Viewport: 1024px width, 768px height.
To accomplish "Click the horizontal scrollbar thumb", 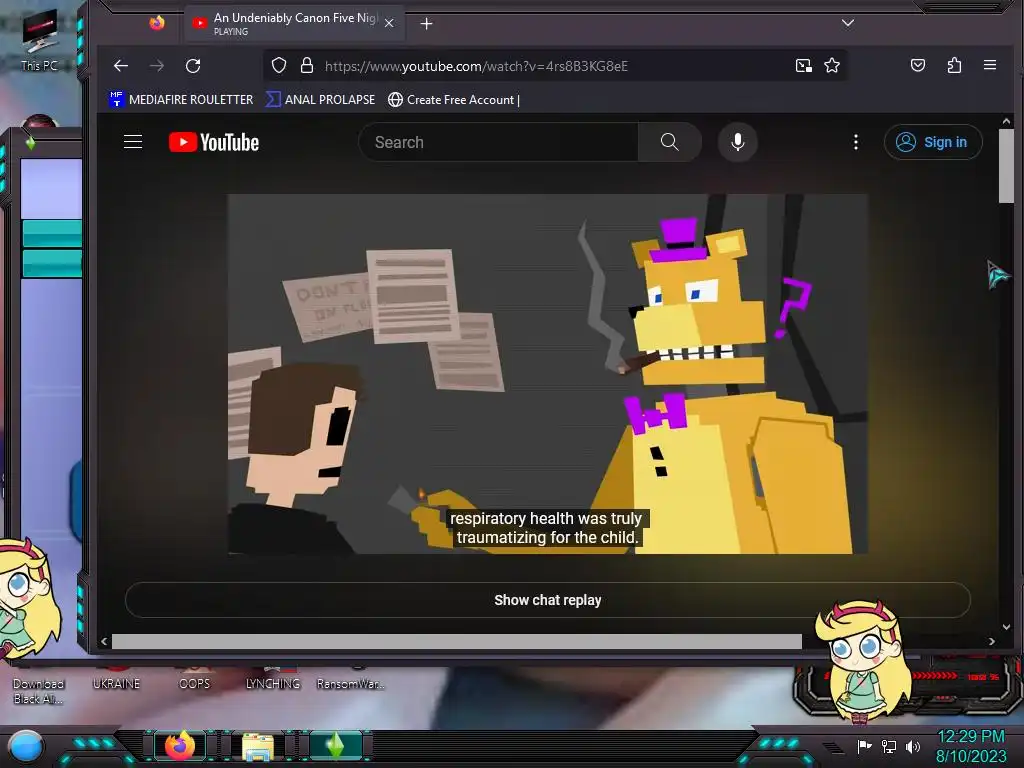I will click(456, 641).
